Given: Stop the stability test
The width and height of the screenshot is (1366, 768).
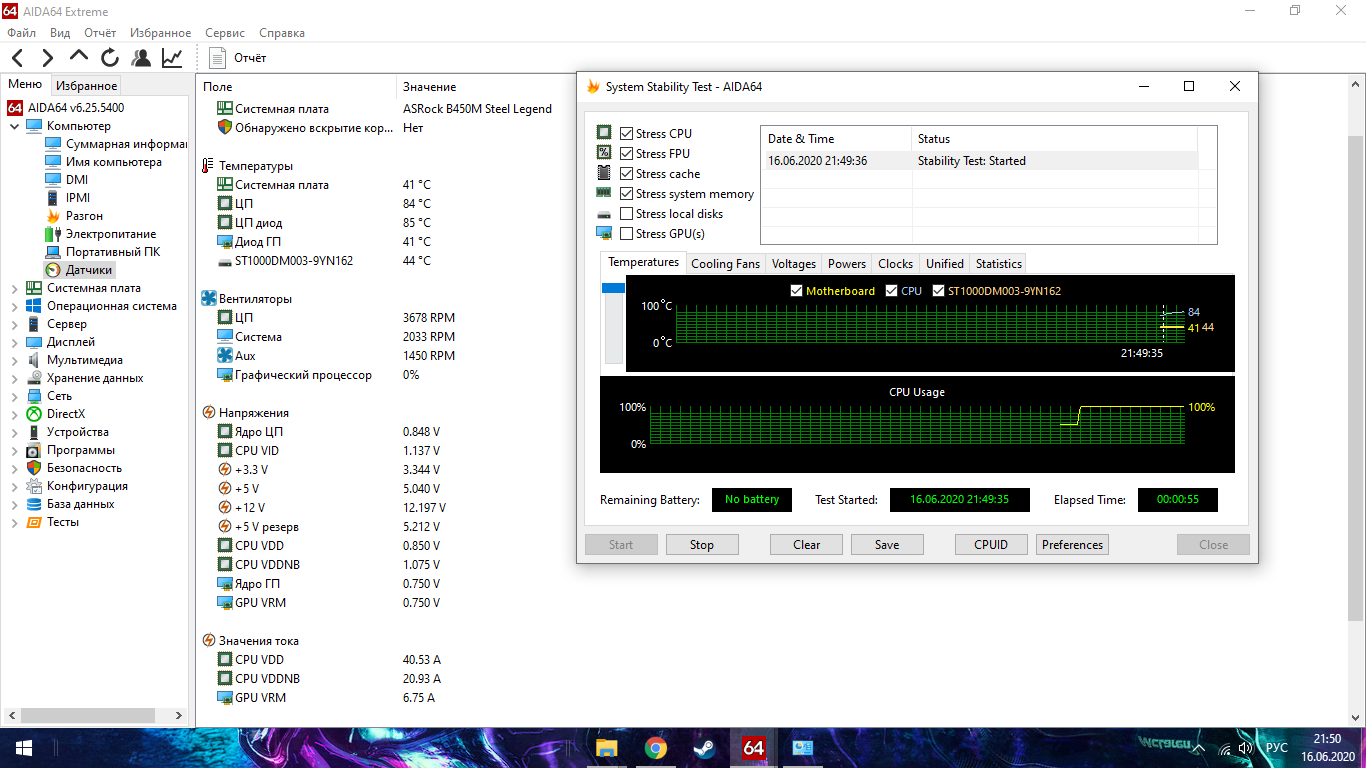Looking at the screenshot, I should 702,545.
